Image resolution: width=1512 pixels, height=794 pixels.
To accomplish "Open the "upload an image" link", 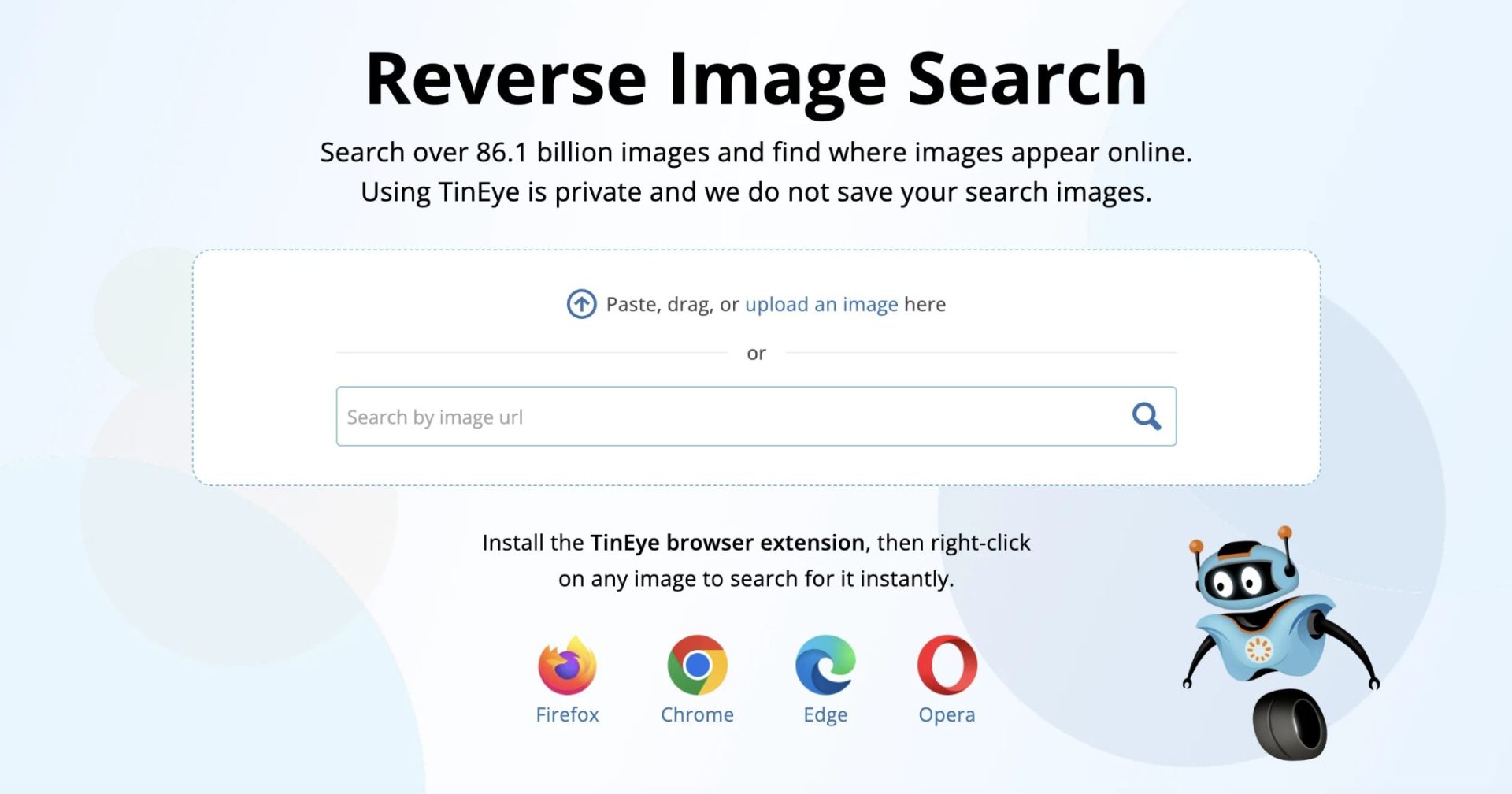I will click(x=821, y=305).
